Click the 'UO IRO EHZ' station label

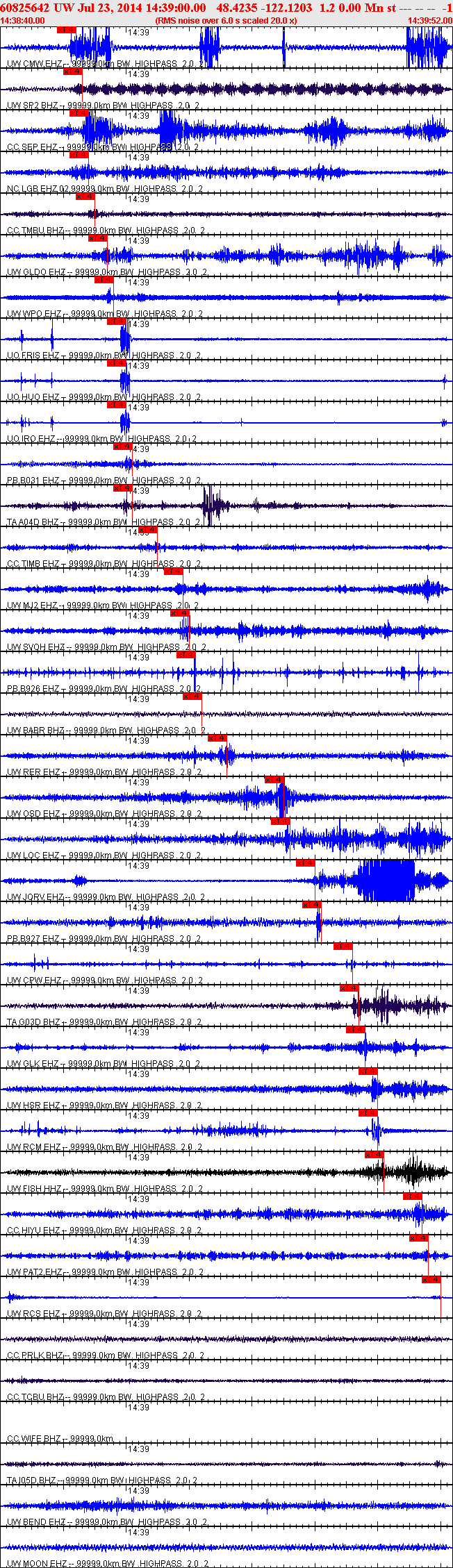32,439
